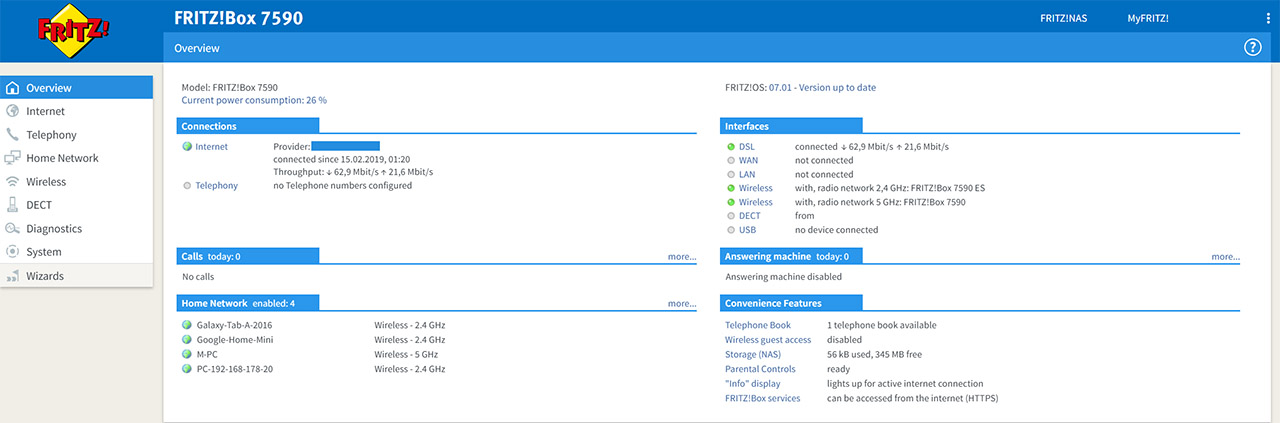Open FRITZ!OS version 07.01 link
The image size is (1280, 423).
pyautogui.click(x=822, y=88)
